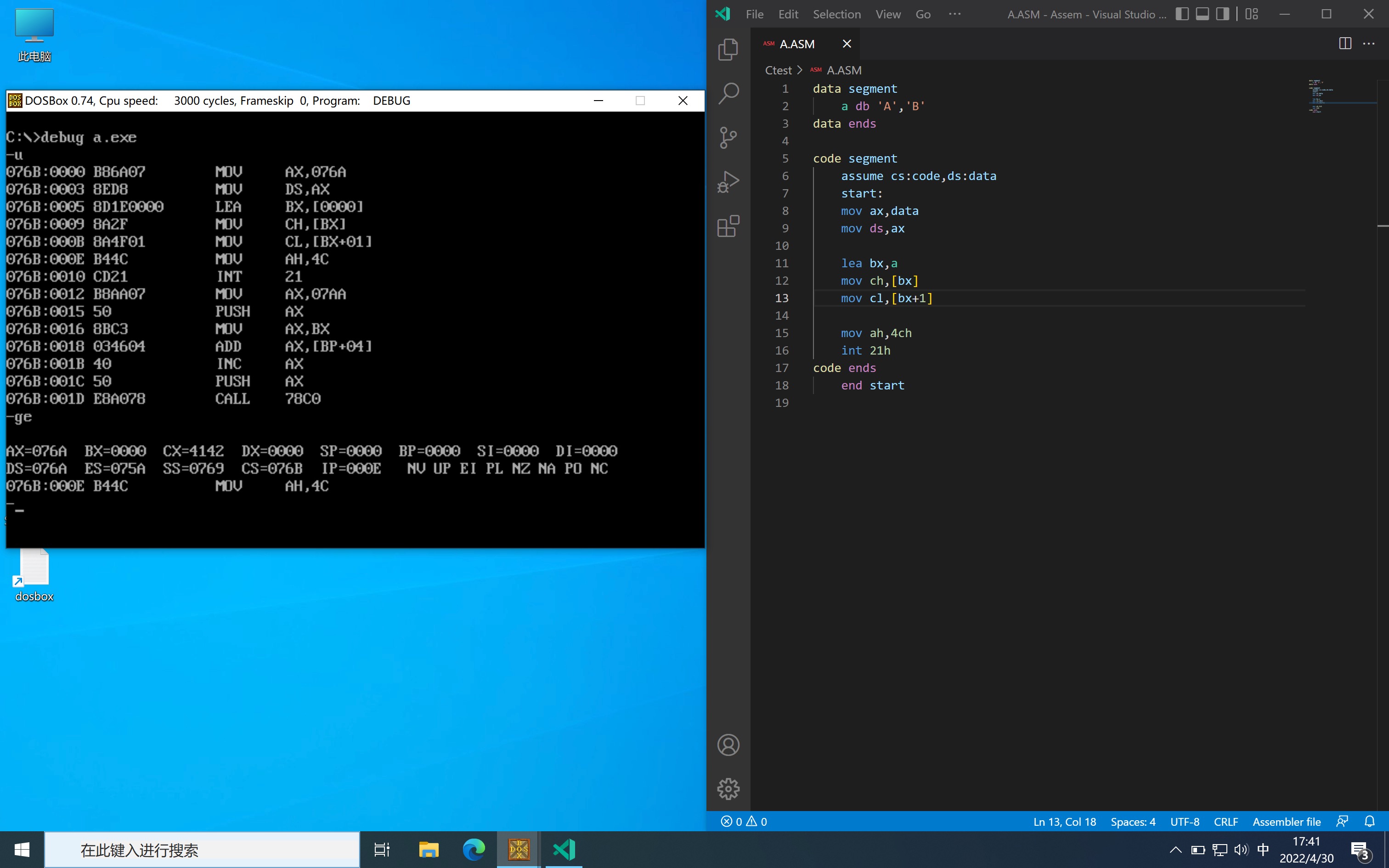The image size is (1389, 868).
Task: Click Assembler file language mode
Action: pos(1286,822)
